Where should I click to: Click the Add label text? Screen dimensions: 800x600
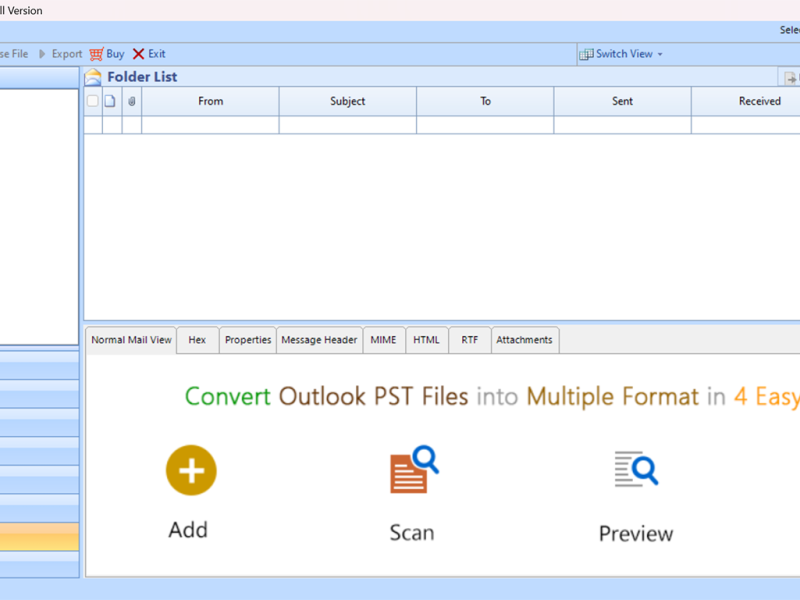click(x=188, y=530)
